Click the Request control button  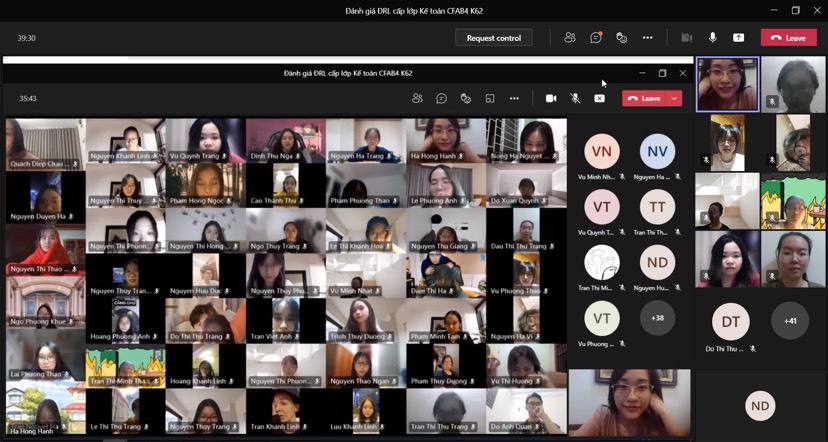coord(494,38)
